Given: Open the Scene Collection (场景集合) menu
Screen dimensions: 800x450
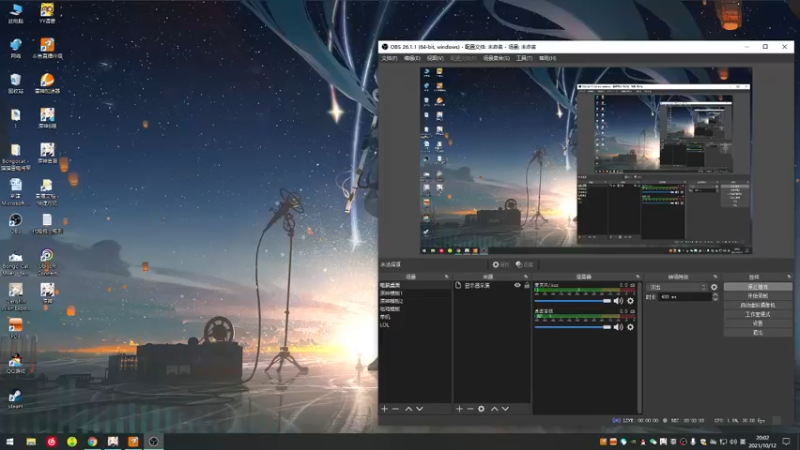Looking at the screenshot, I should (496, 58).
